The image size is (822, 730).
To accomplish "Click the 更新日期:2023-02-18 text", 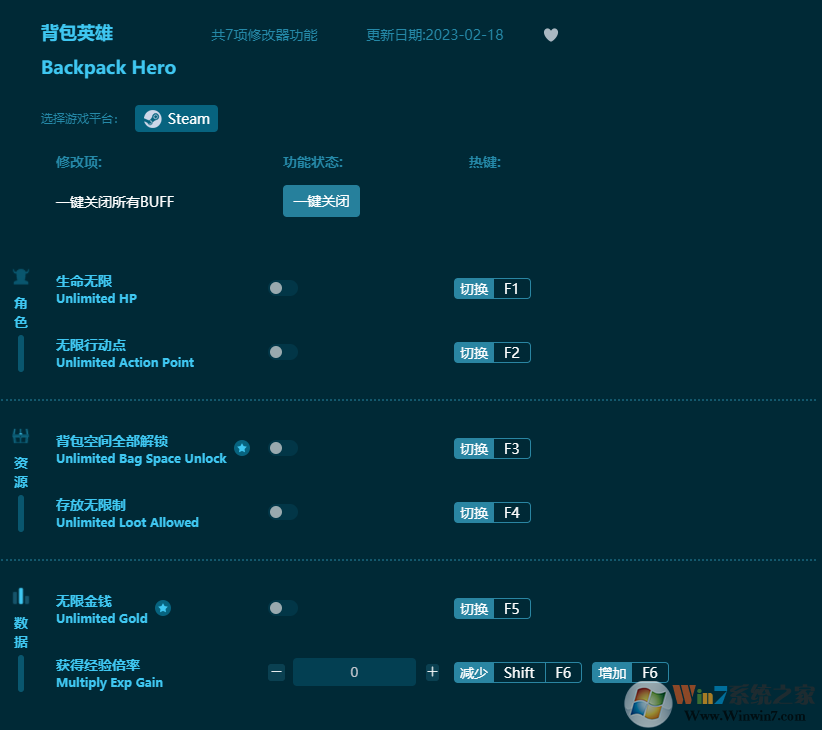I will coord(435,35).
